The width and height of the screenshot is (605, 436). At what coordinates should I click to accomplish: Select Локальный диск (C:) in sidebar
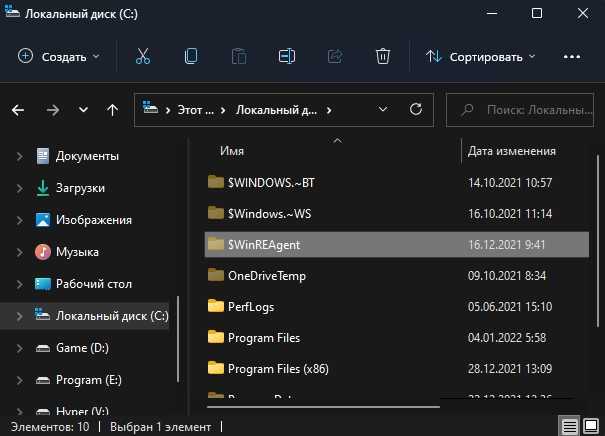(112, 316)
